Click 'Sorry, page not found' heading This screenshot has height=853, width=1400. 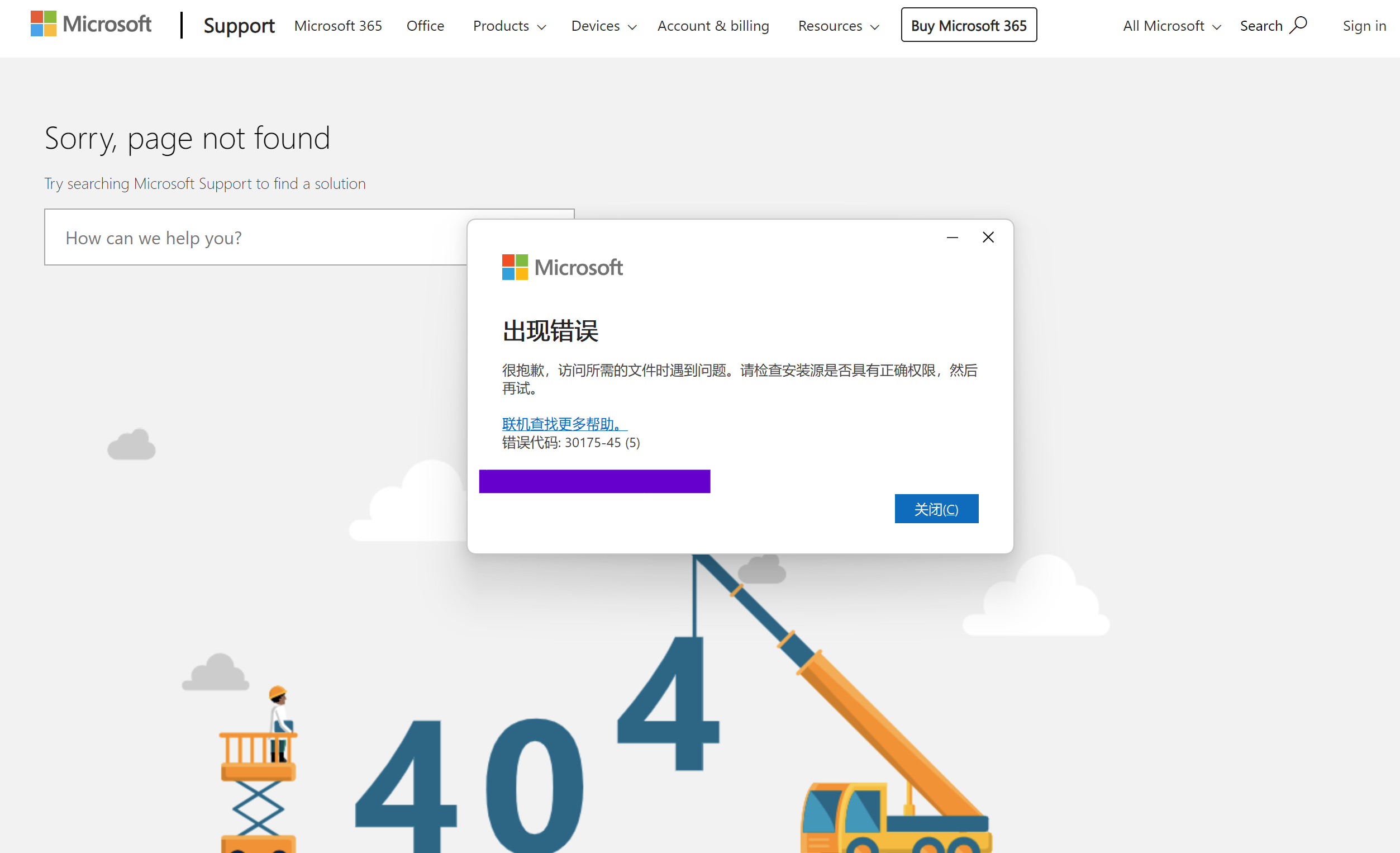coord(188,139)
